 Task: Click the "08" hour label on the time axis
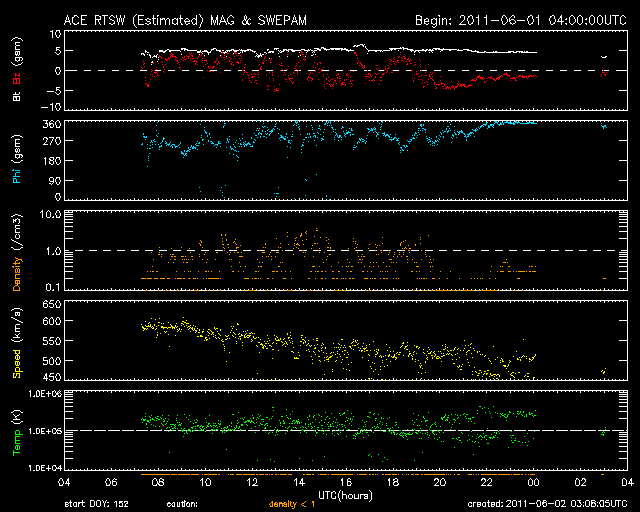pos(158,482)
